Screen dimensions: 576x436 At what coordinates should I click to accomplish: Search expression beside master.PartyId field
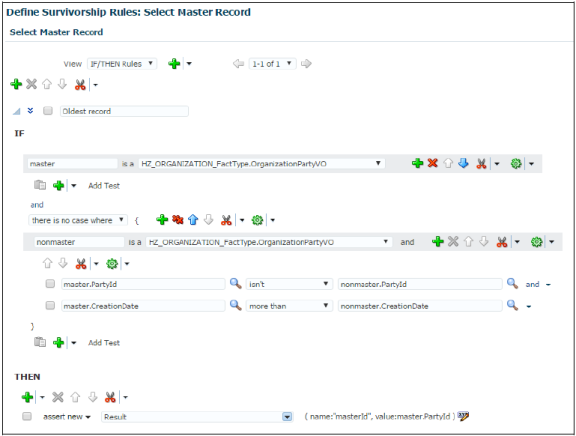point(235,284)
